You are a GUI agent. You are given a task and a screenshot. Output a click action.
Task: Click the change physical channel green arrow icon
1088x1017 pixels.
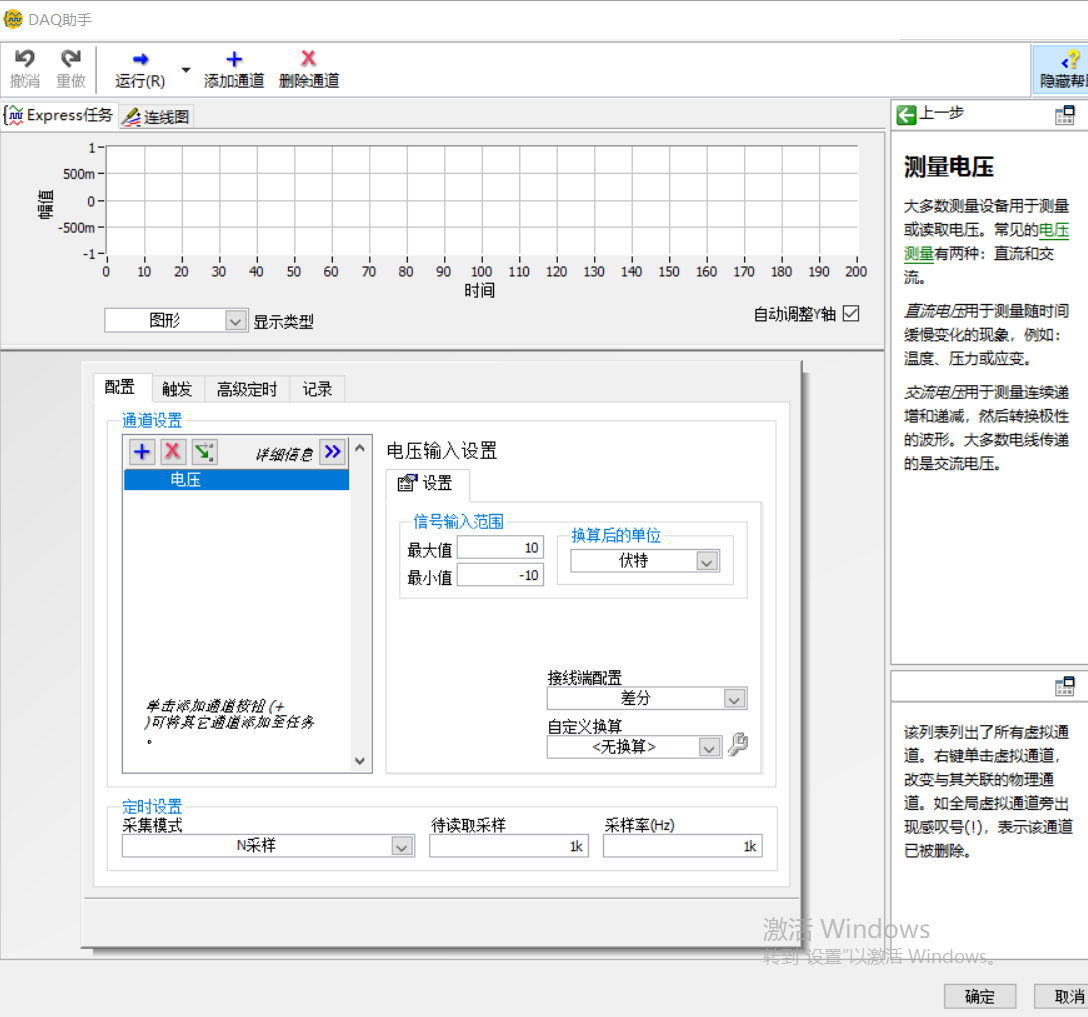204,452
